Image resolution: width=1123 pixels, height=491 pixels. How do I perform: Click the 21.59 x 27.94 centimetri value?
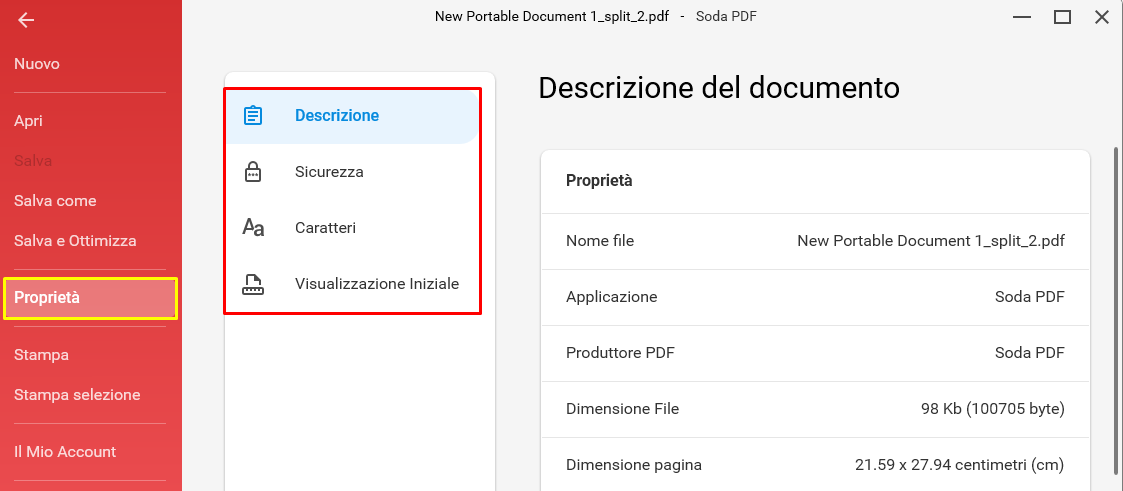(x=960, y=465)
